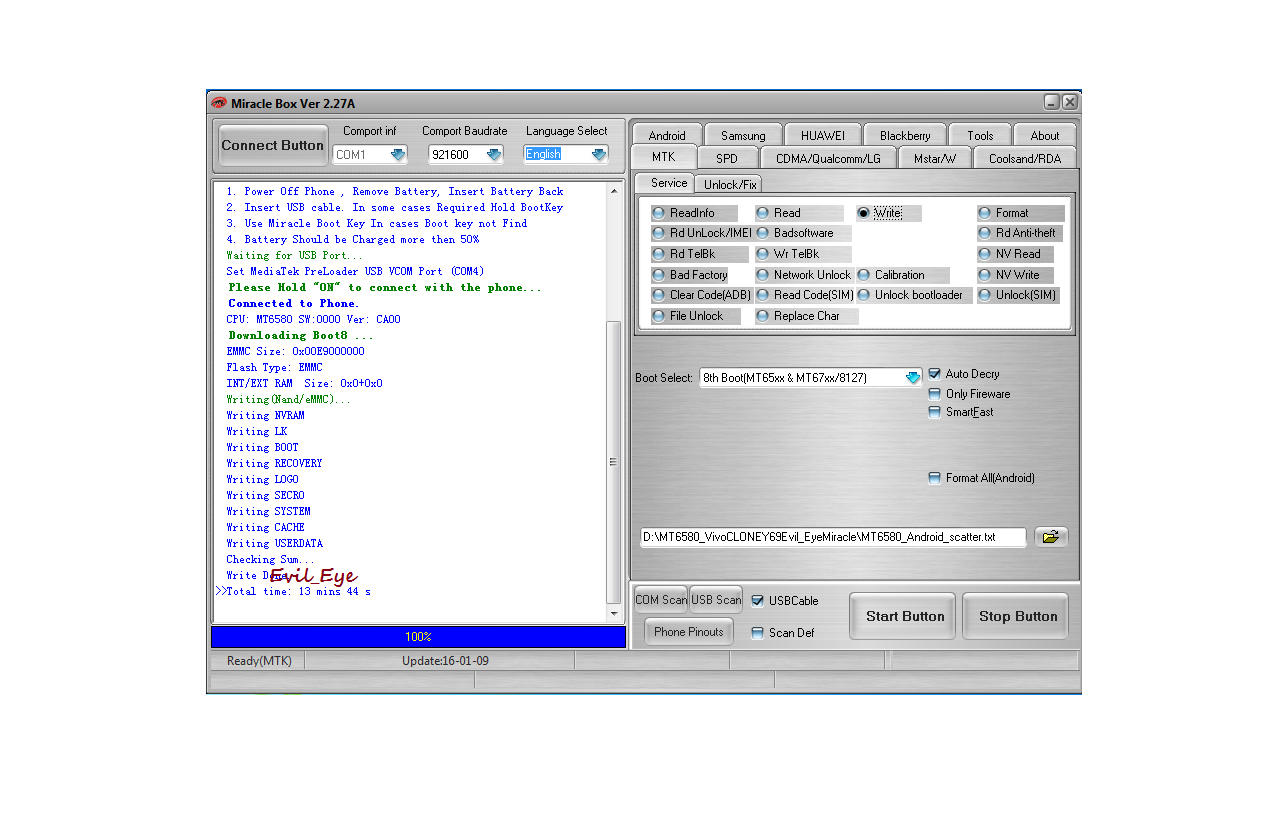1274x834 pixels.
Task: Click 'Writing USERDATA' log line
Action: 274,543
